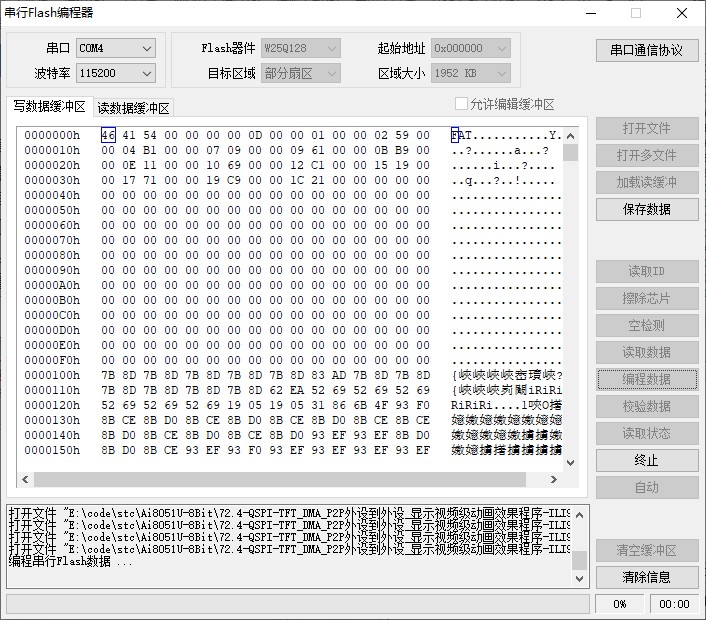Switch to the 读数据缓冲区 tab
This screenshot has width=706, height=620.
133,108
